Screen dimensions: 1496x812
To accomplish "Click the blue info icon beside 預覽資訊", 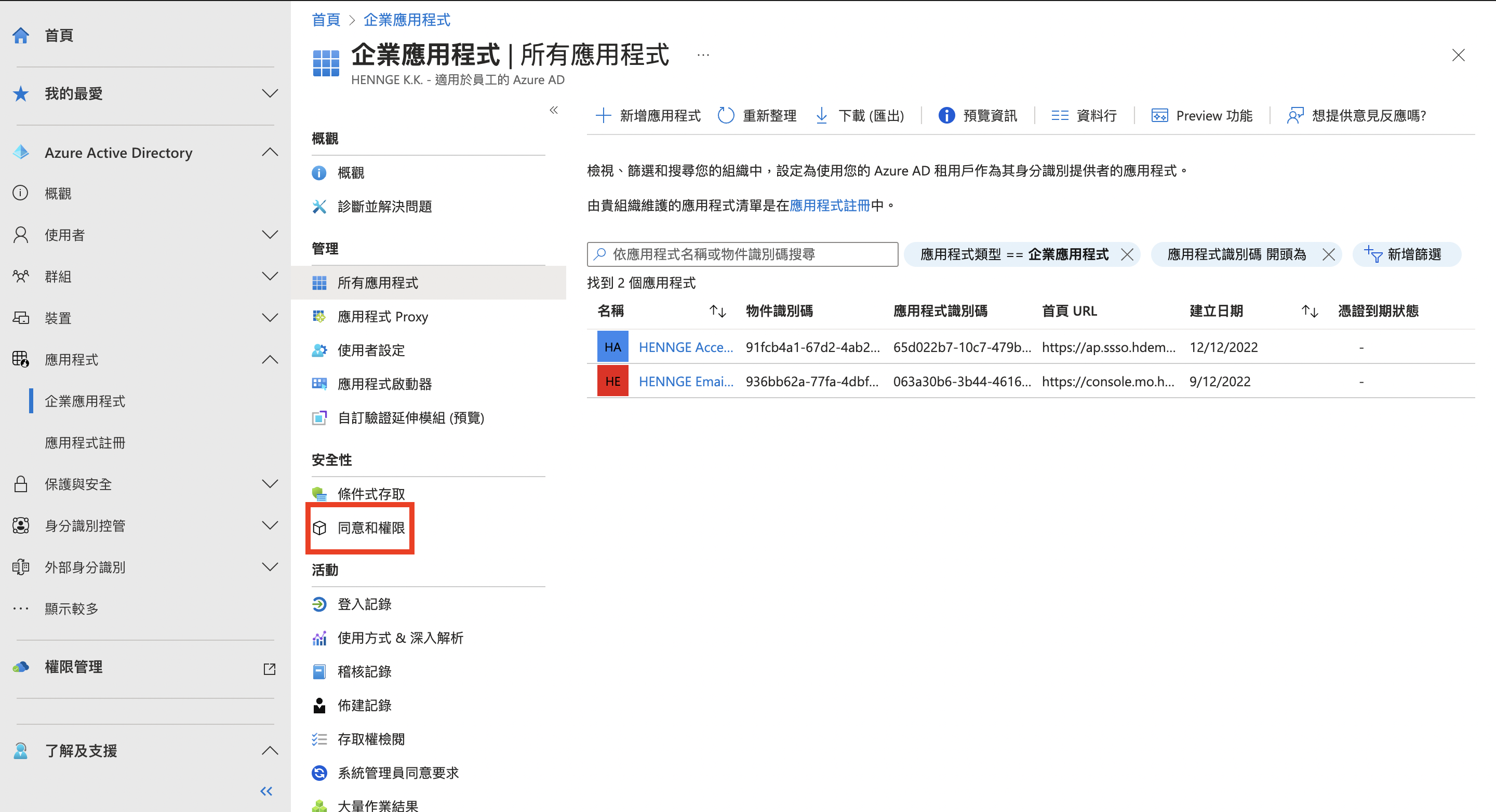I will [x=946, y=115].
